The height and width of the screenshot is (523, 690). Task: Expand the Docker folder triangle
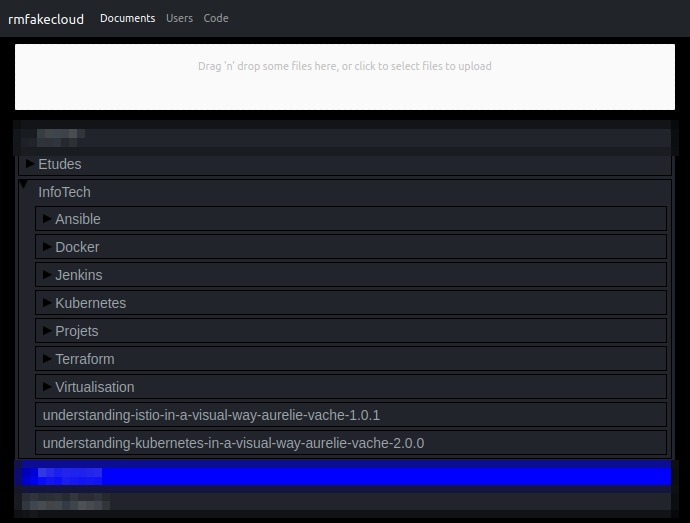pos(47,247)
